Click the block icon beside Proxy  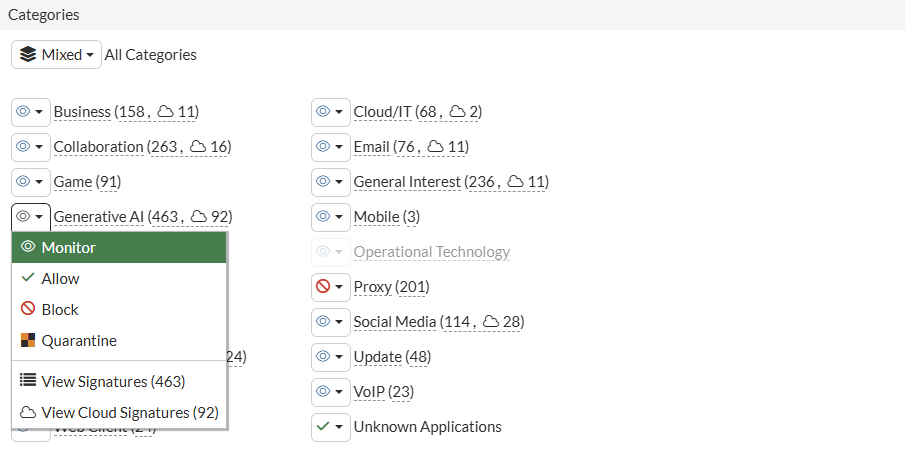click(x=323, y=287)
